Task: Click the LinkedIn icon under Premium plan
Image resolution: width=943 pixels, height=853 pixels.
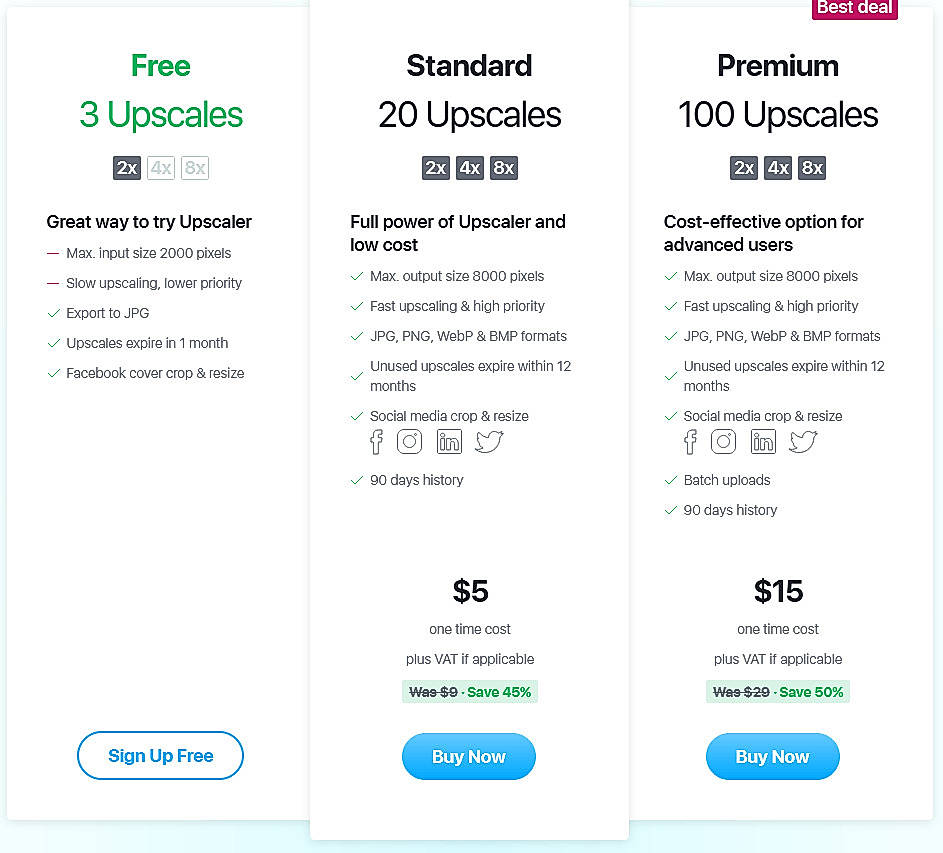Action: click(762, 441)
